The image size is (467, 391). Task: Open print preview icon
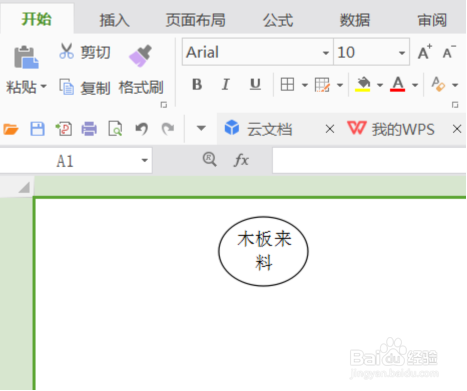pos(115,129)
